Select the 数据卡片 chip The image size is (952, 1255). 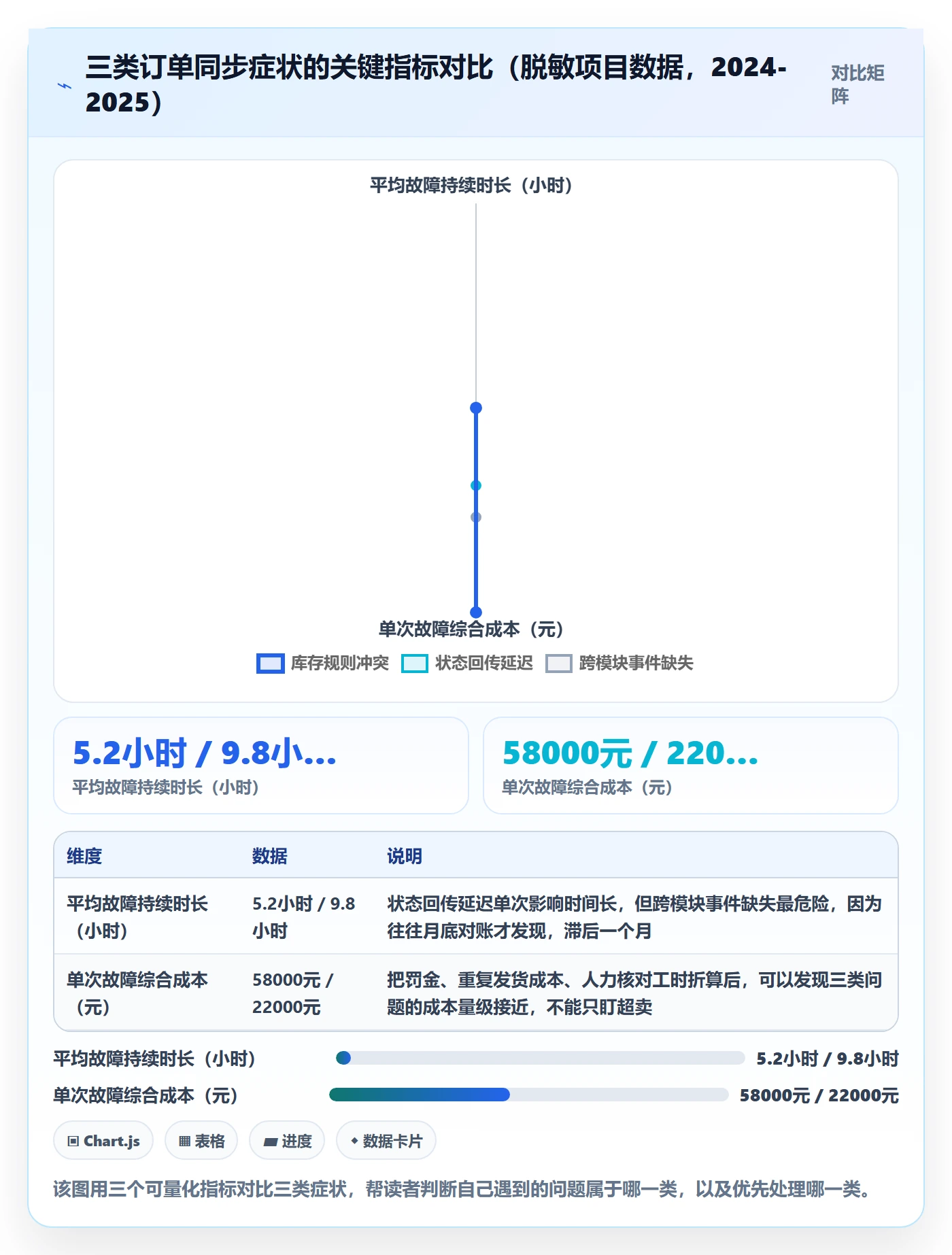(x=386, y=1141)
